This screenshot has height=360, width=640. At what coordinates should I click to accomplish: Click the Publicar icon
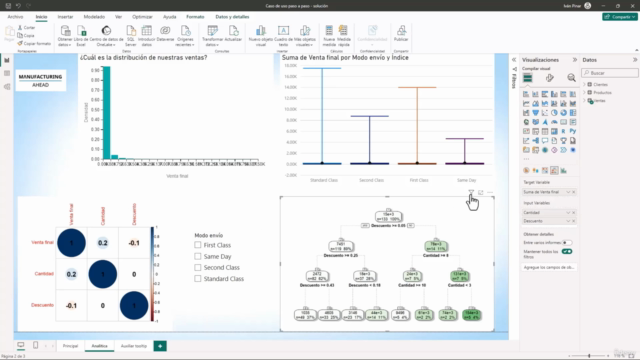(401, 33)
